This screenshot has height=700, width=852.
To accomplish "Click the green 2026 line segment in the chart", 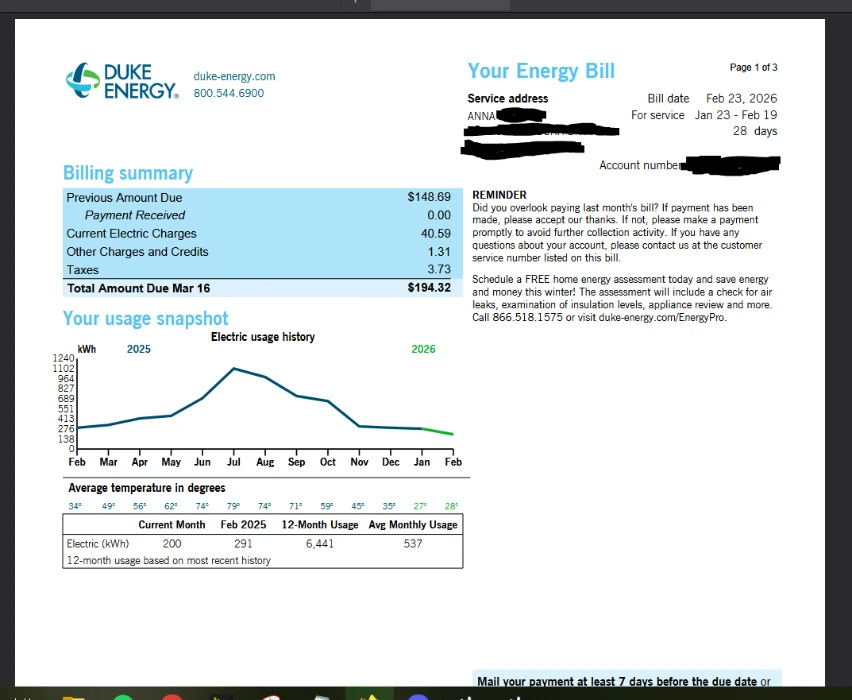I will tap(438, 431).
